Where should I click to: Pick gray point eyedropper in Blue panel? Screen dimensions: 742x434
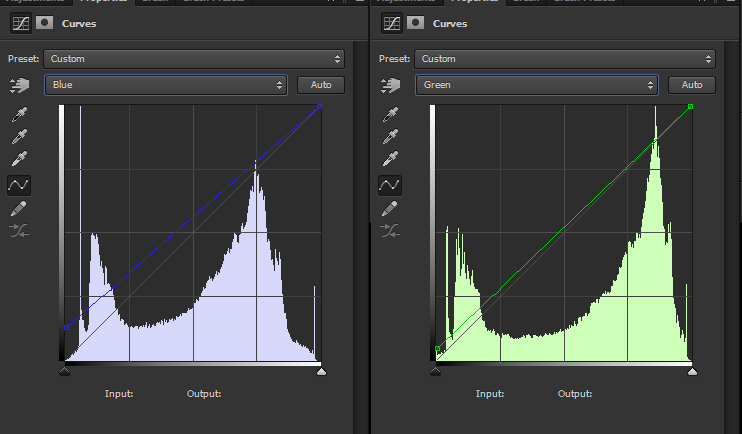click(19, 136)
